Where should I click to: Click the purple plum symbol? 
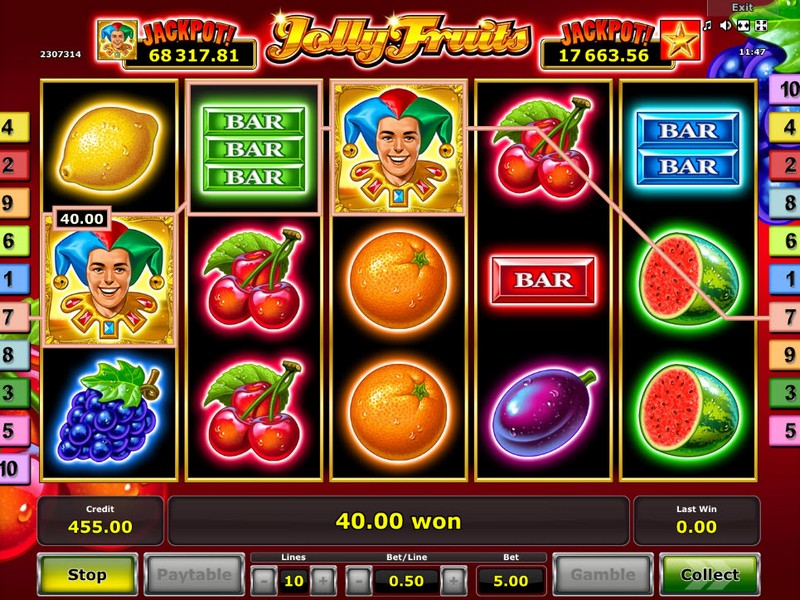[543, 412]
